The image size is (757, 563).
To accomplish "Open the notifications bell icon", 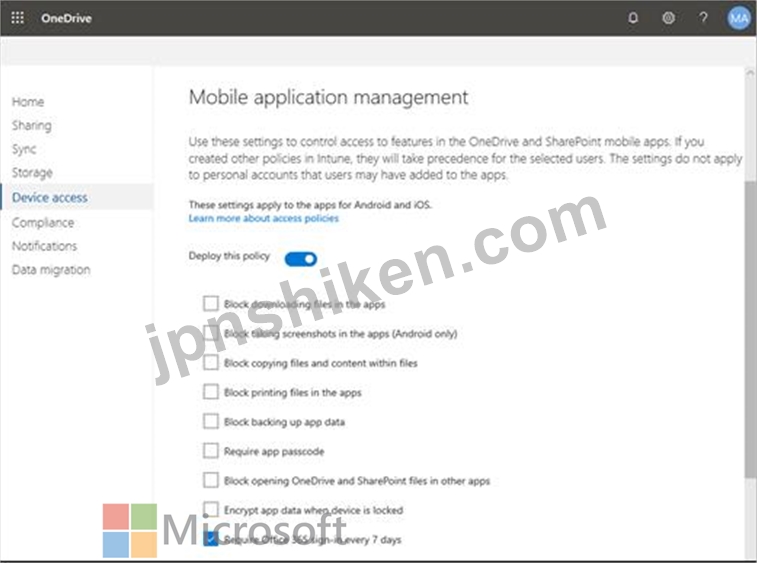I will coord(633,18).
